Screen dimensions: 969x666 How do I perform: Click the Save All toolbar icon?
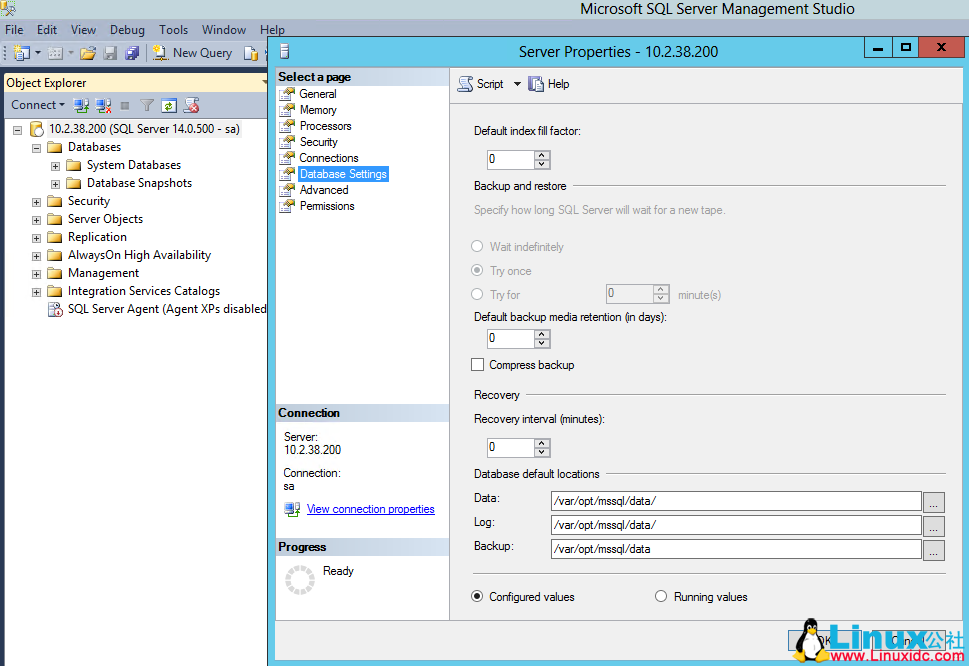click(132, 52)
